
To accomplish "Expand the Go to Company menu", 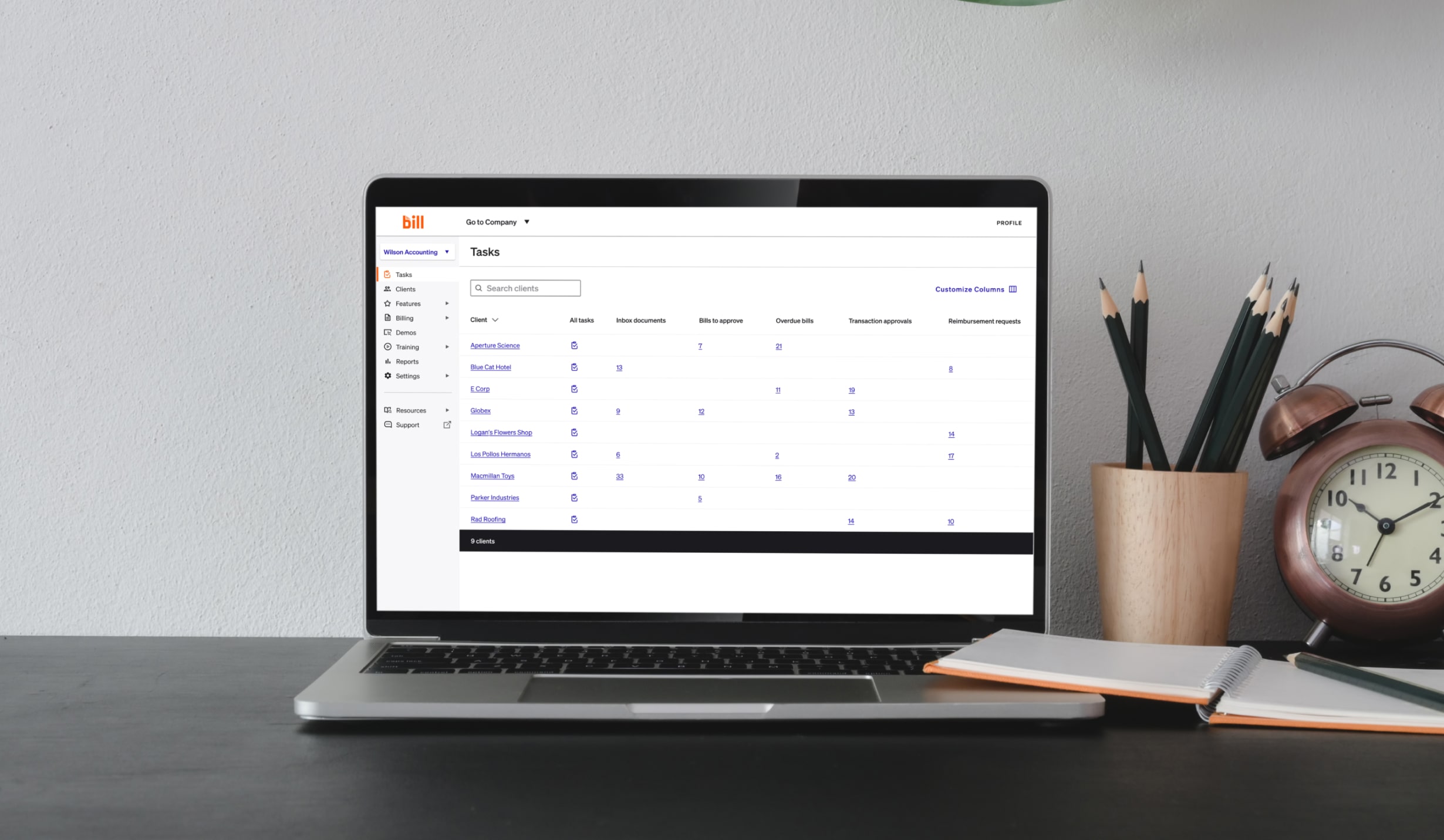I will (498, 222).
